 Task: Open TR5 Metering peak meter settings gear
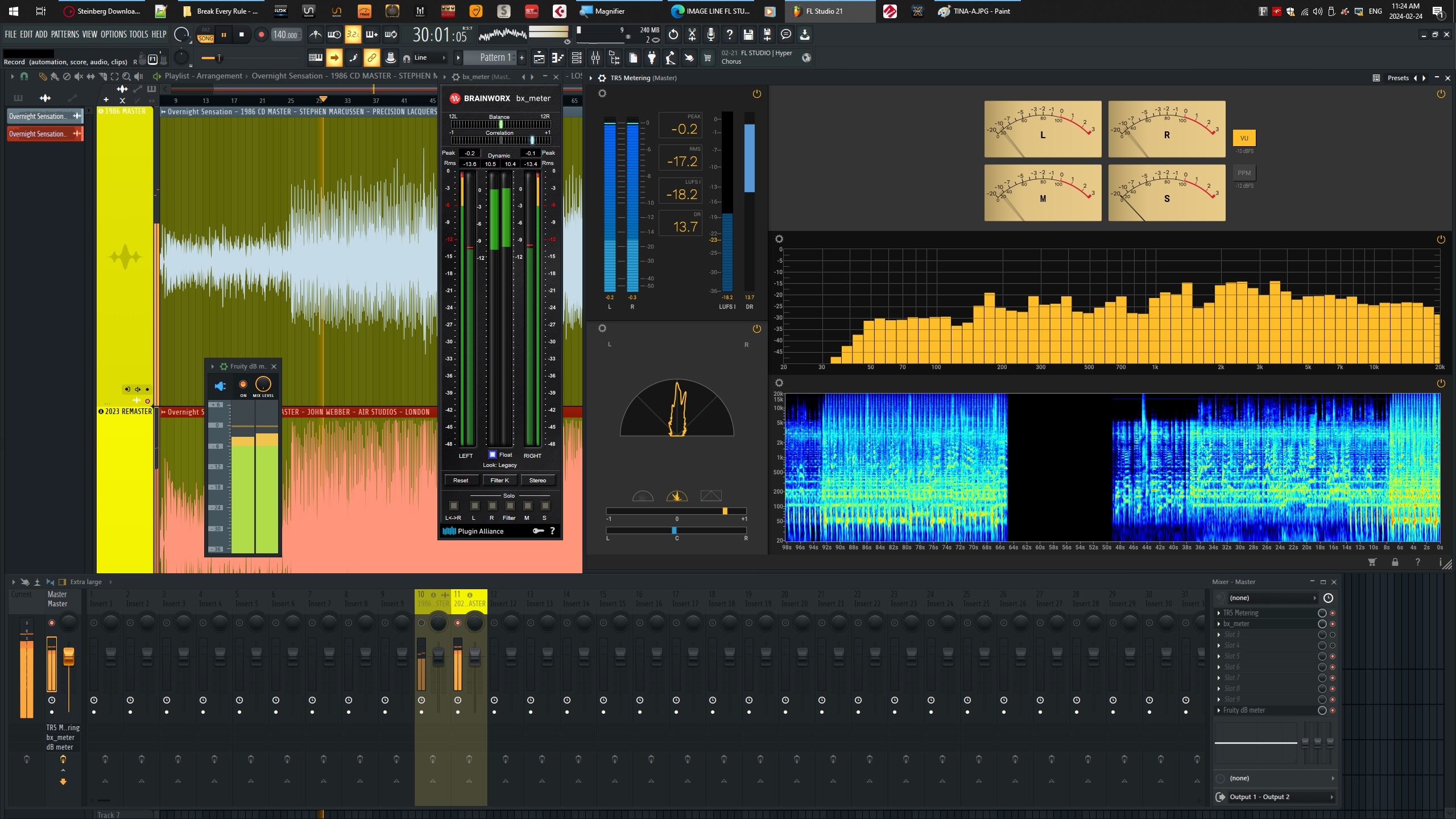[602, 93]
